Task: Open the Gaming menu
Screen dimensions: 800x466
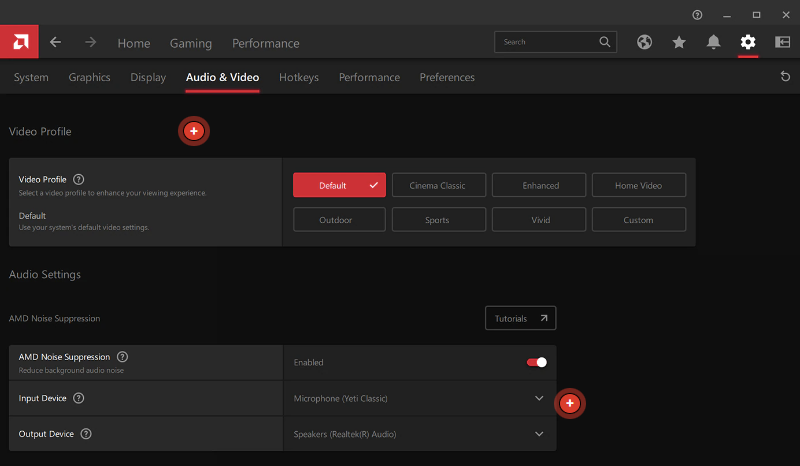Action: (x=191, y=43)
